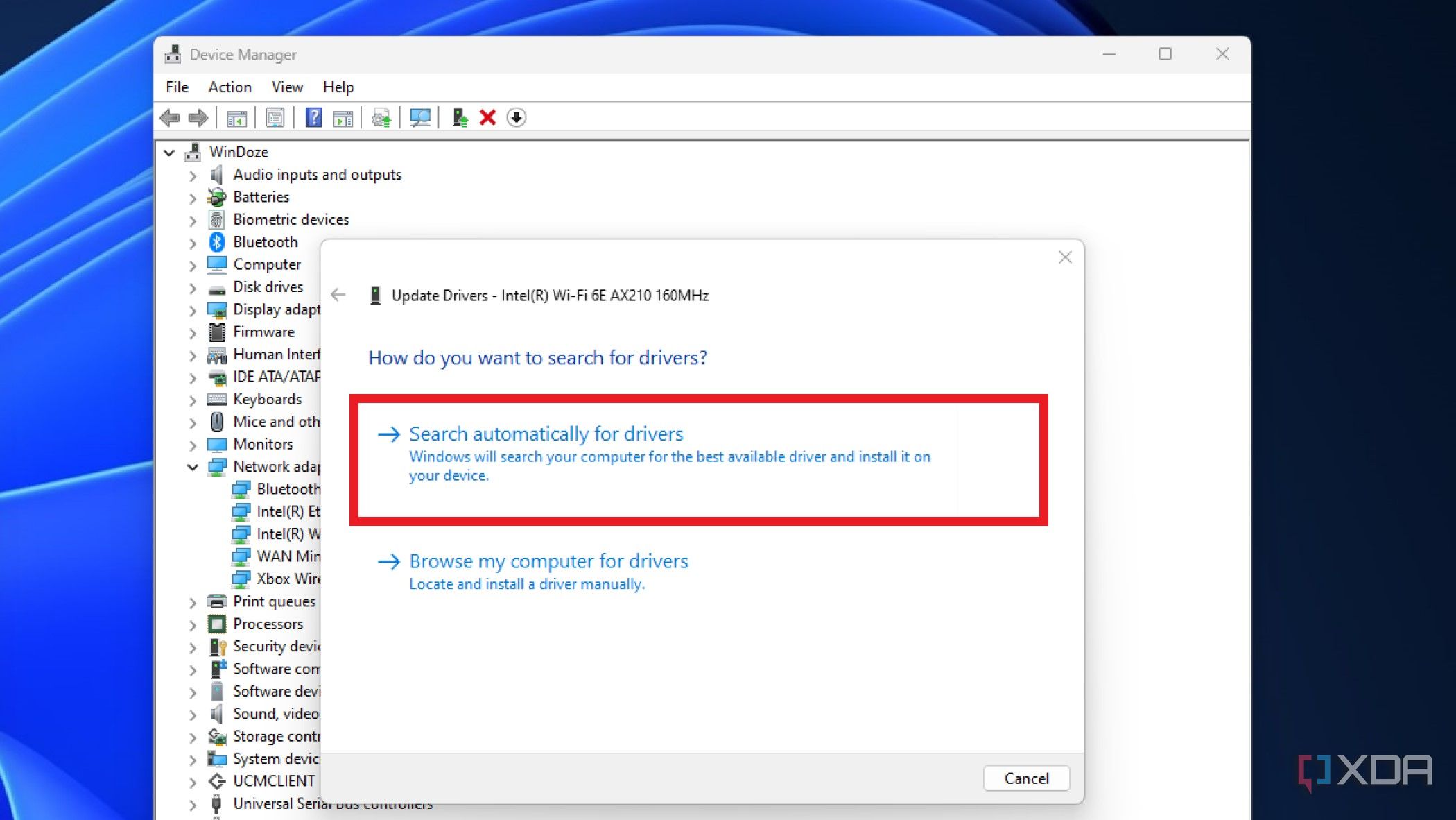Image resolution: width=1456 pixels, height=820 pixels.
Task: Click Scan for hardware changes monitor icon
Action: click(x=420, y=118)
